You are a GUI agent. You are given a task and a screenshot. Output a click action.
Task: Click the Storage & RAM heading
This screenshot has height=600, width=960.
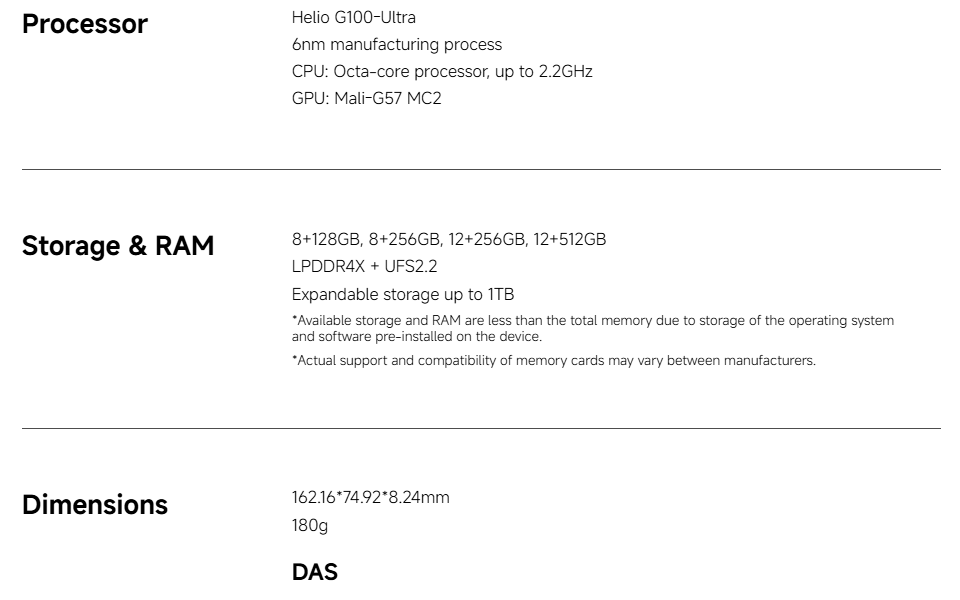tap(118, 246)
